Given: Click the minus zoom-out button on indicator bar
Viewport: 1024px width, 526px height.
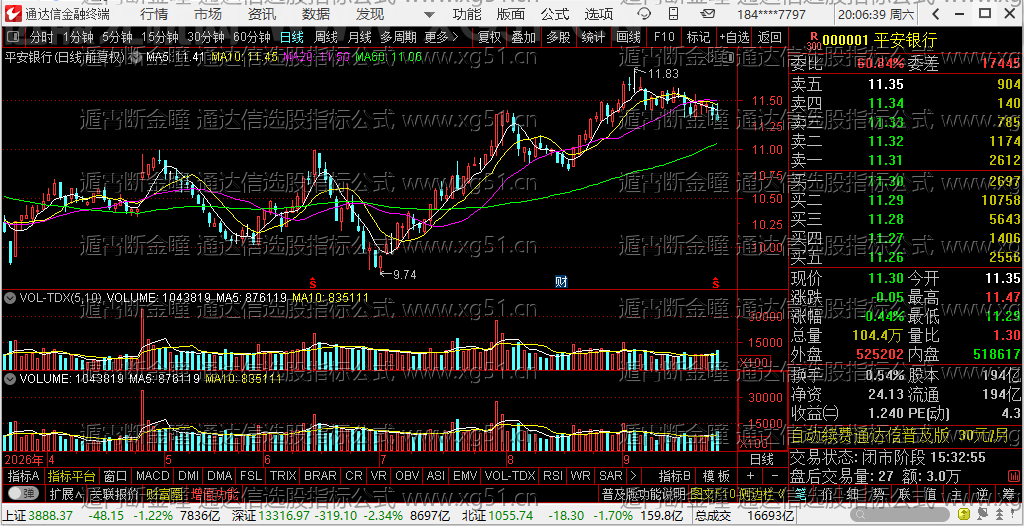Looking at the screenshot, I should click(775, 475).
